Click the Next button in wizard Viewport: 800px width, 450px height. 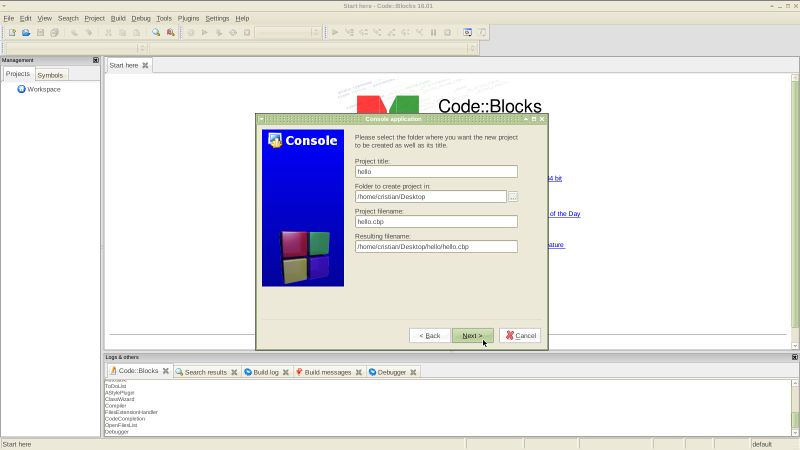[x=472, y=335]
